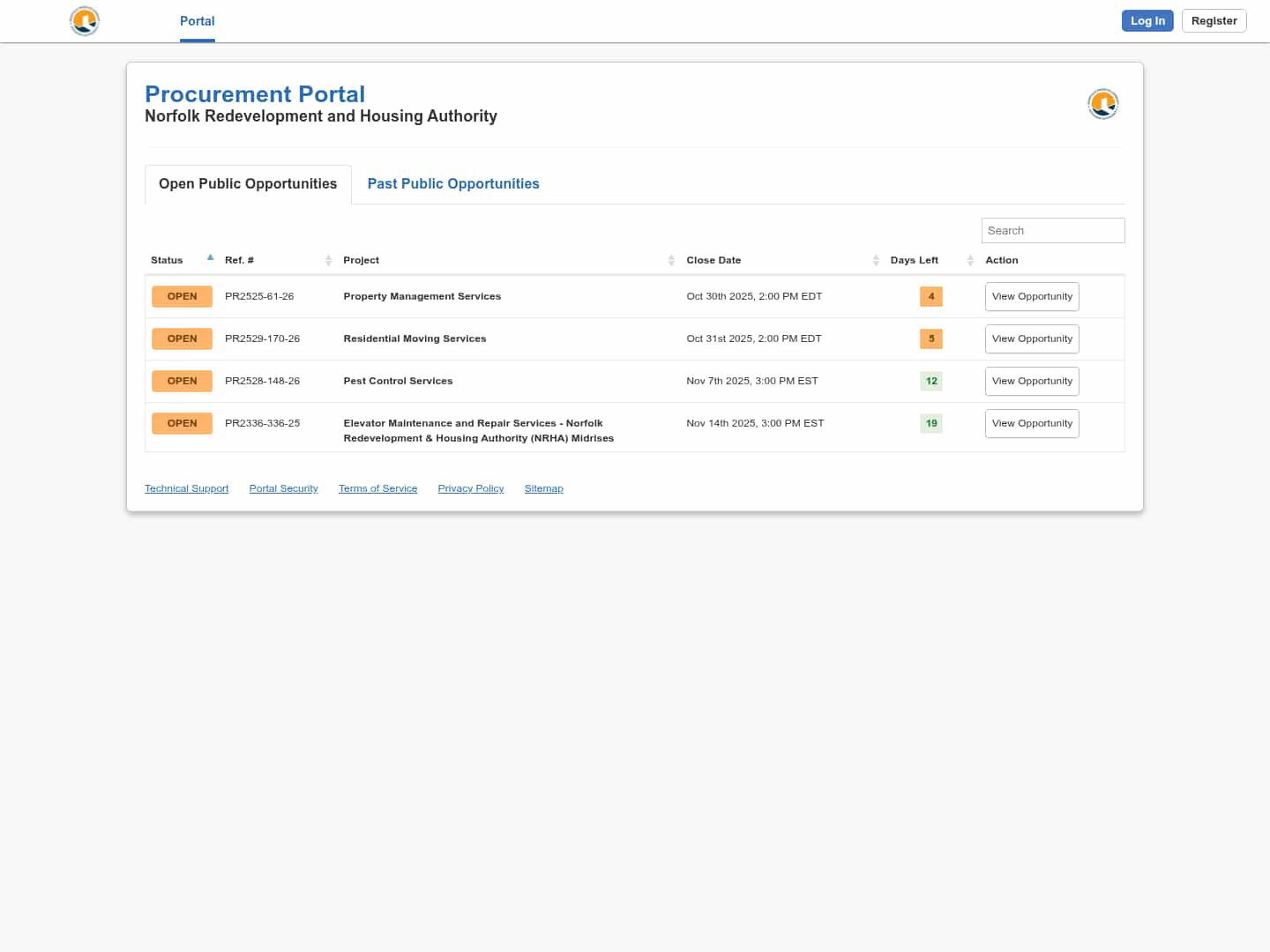View opportunity for Pest Control Services
The height and width of the screenshot is (952, 1270).
tap(1032, 382)
